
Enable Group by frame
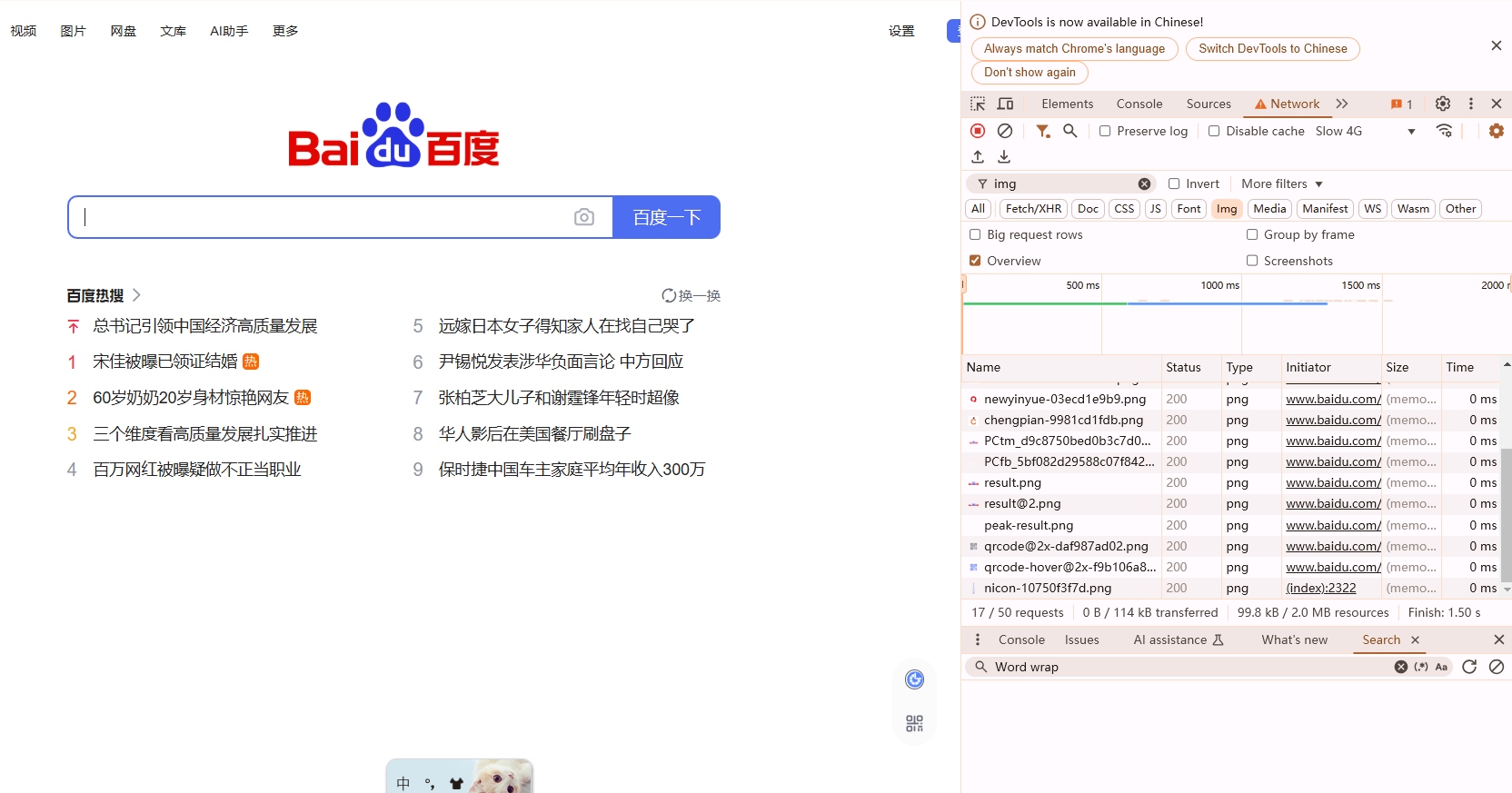1252,234
